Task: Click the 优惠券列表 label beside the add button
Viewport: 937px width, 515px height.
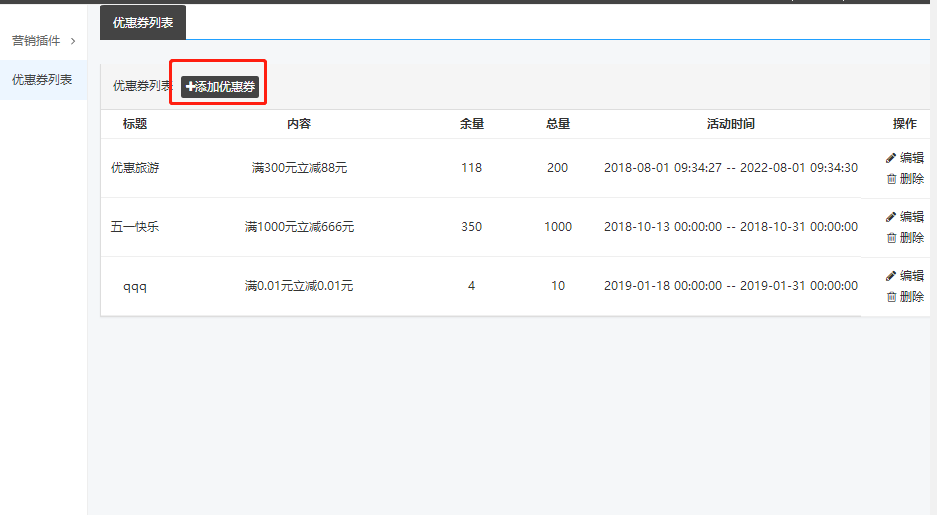Action: 142,86
